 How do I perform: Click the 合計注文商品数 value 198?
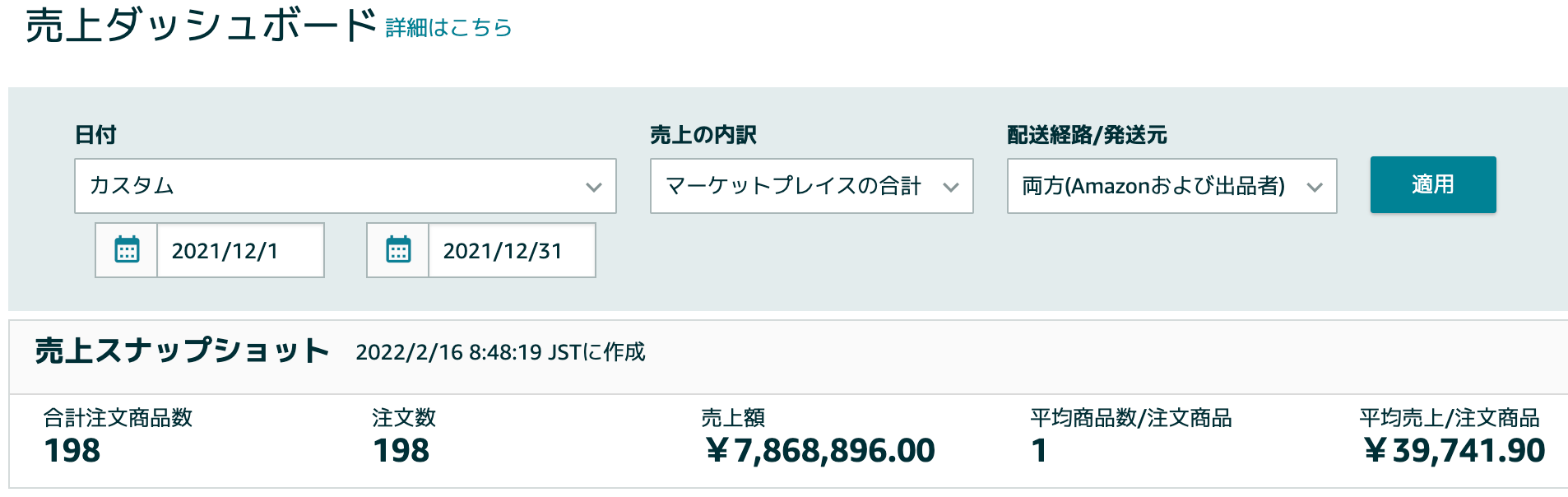pos(72,451)
